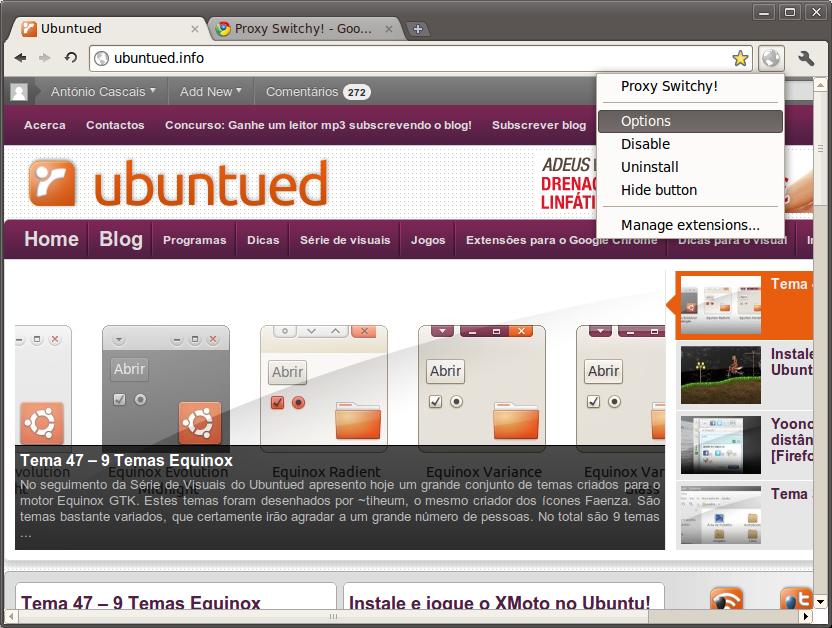The image size is (832, 628).
Task: Click the user avatar in admin bar
Action: (19, 92)
